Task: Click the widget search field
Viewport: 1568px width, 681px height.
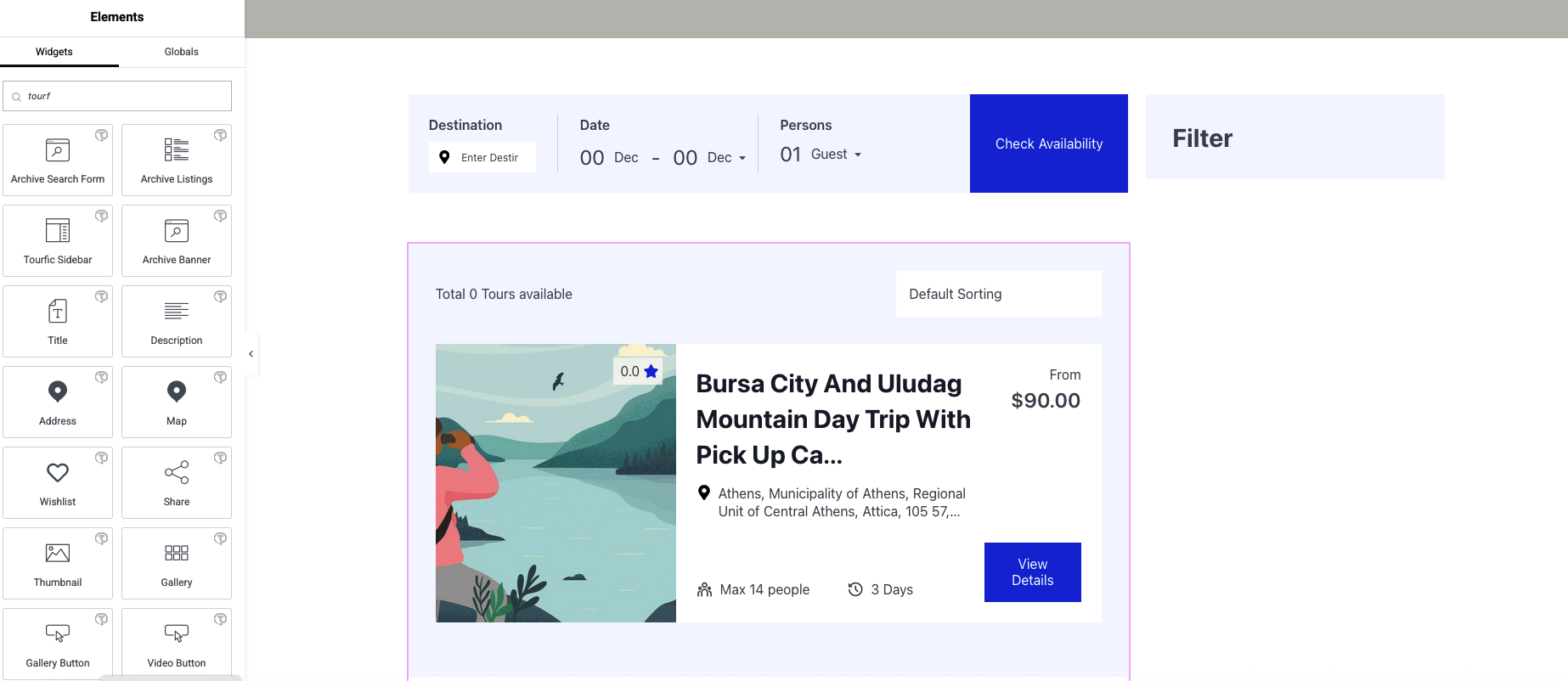Action: [x=123, y=96]
